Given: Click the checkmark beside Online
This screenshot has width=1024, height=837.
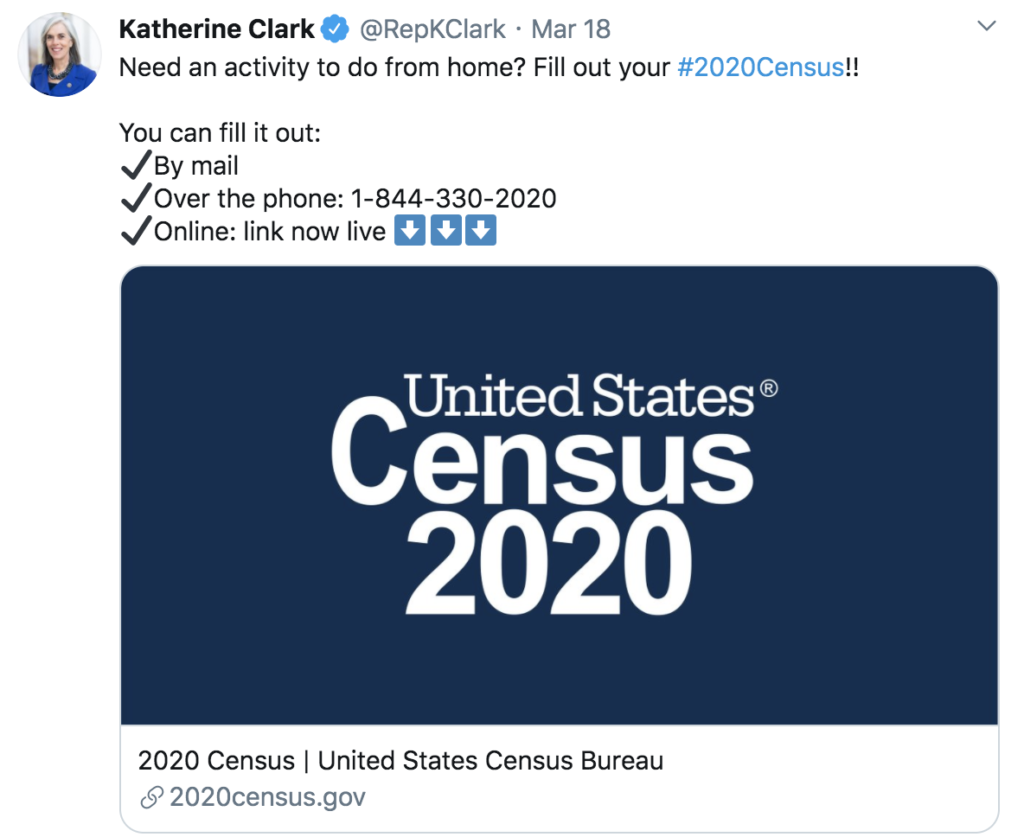Looking at the screenshot, I should click(x=135, y=231).
